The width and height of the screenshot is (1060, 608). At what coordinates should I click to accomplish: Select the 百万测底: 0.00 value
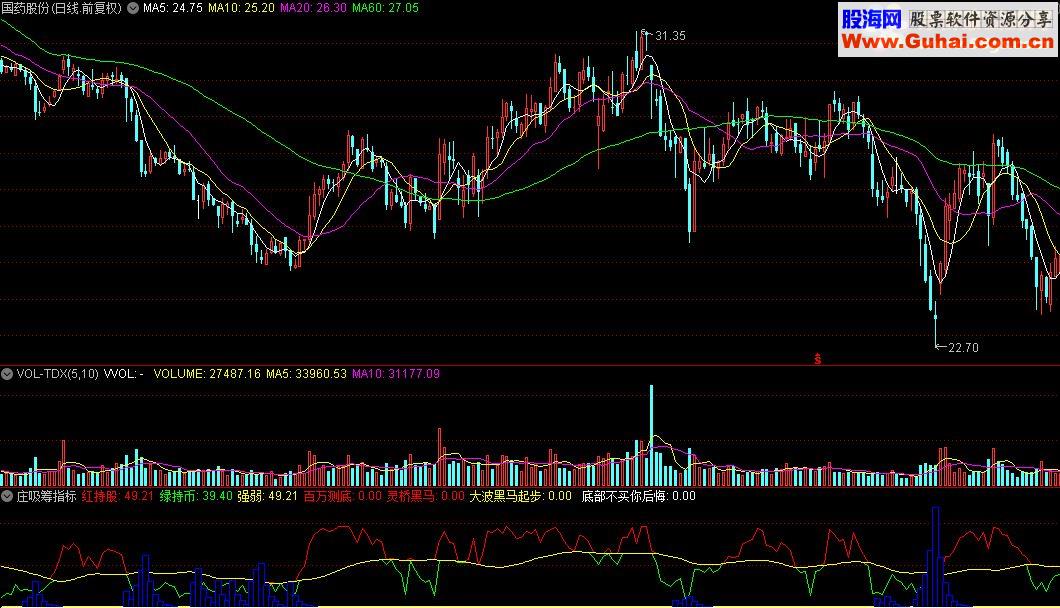click(x=343, y=496)
